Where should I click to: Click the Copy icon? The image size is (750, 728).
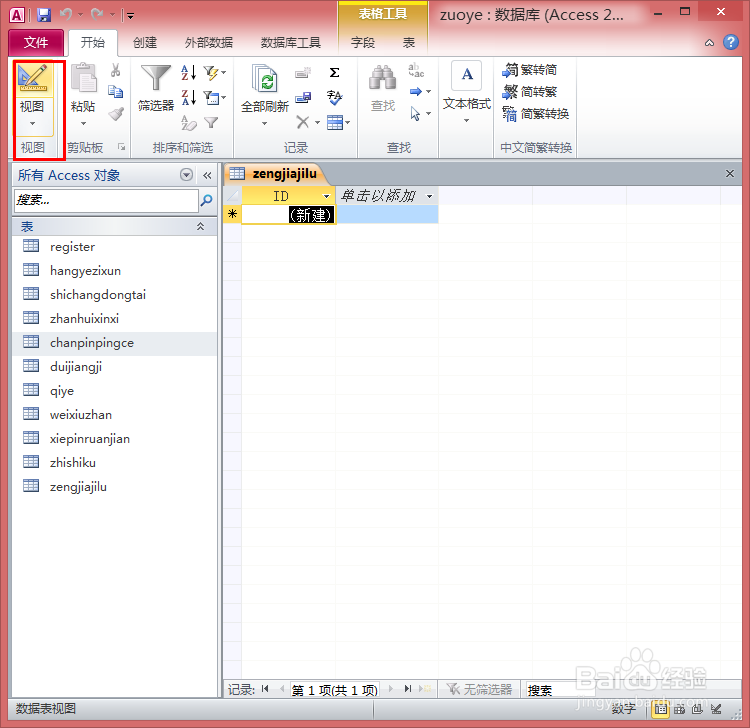115,91
